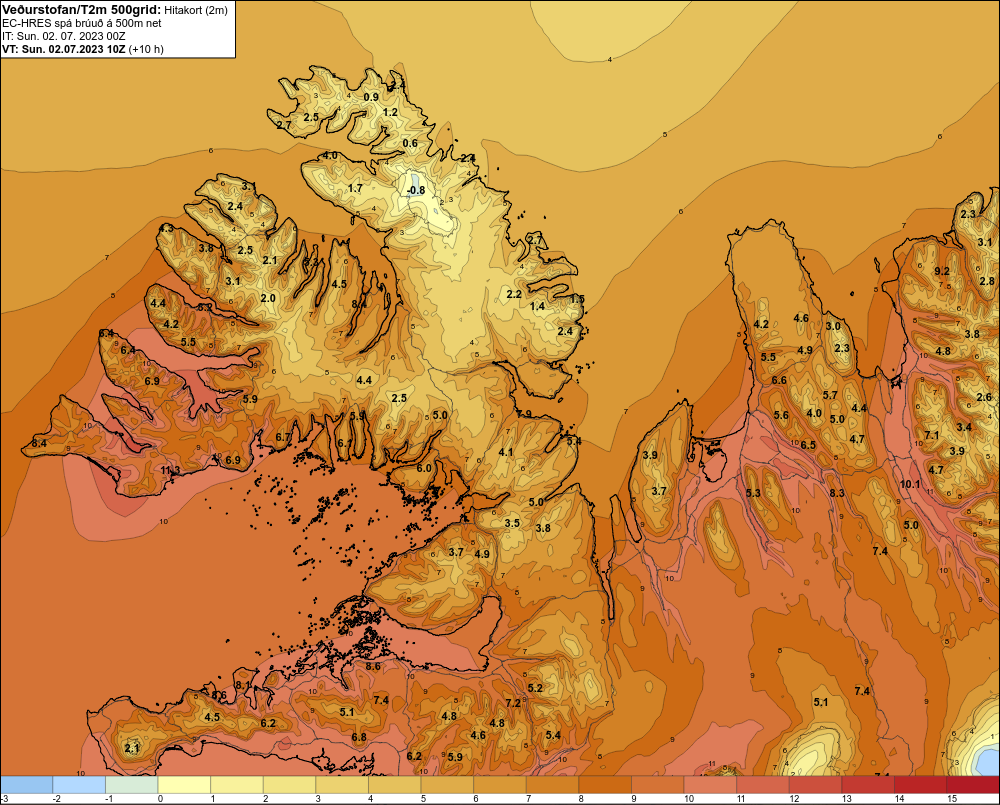Viewport: 1000px width, 805px height.
Task: Click the temperature value '1.2'
Action: coord(390,112)
